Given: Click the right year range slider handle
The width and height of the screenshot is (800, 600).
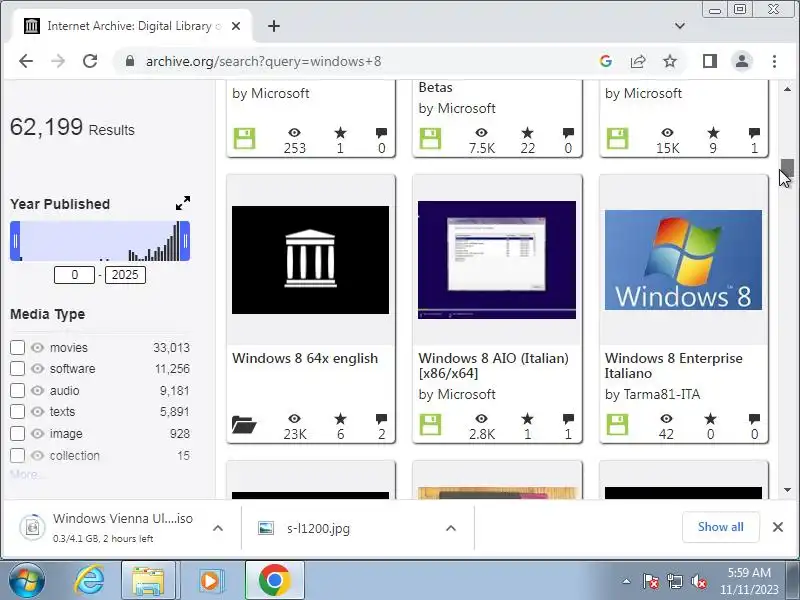Looking at the screenshot, I should (185, 241).
